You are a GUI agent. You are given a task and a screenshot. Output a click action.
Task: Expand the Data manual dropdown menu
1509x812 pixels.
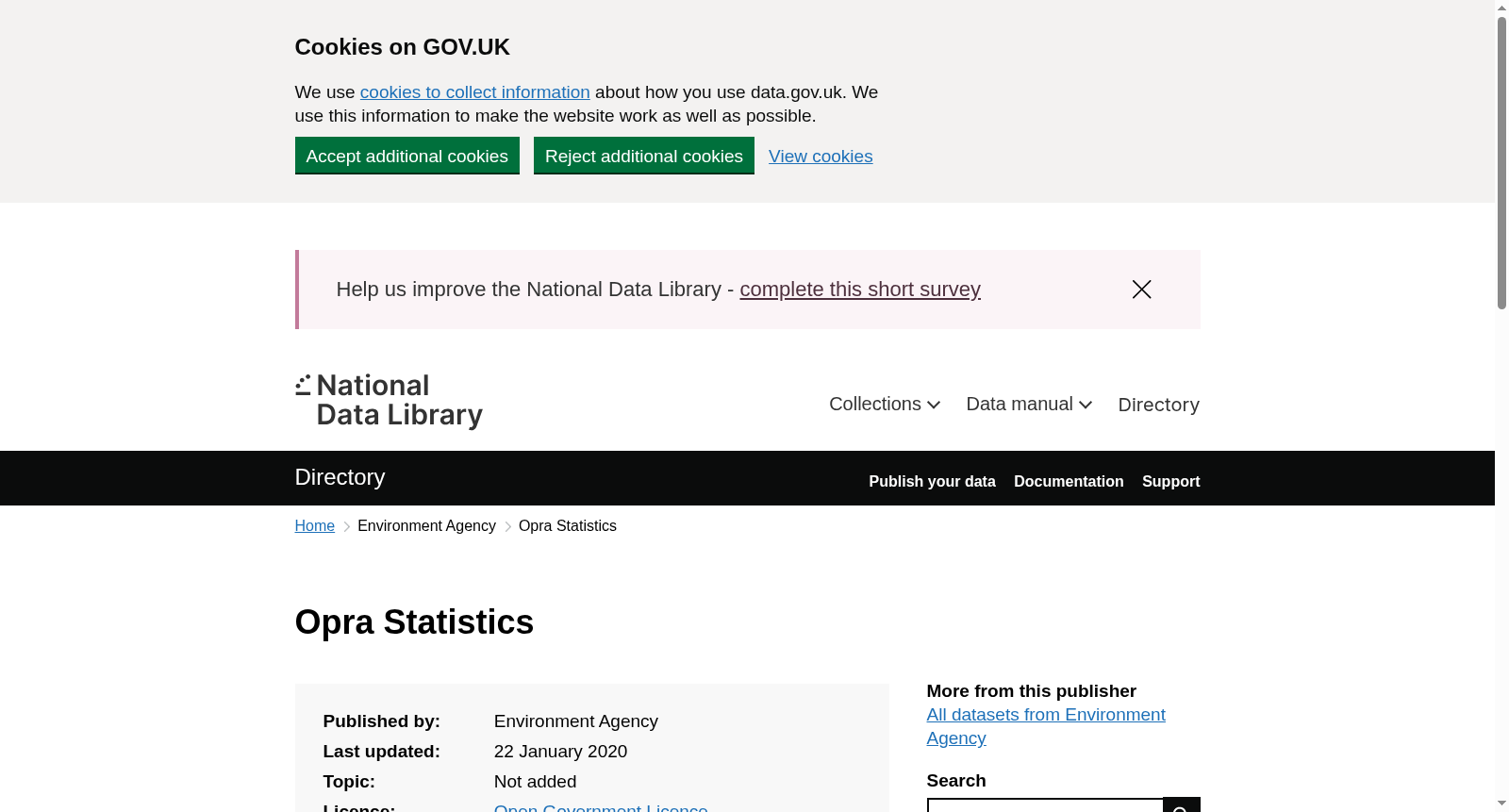click(1029, 405)
